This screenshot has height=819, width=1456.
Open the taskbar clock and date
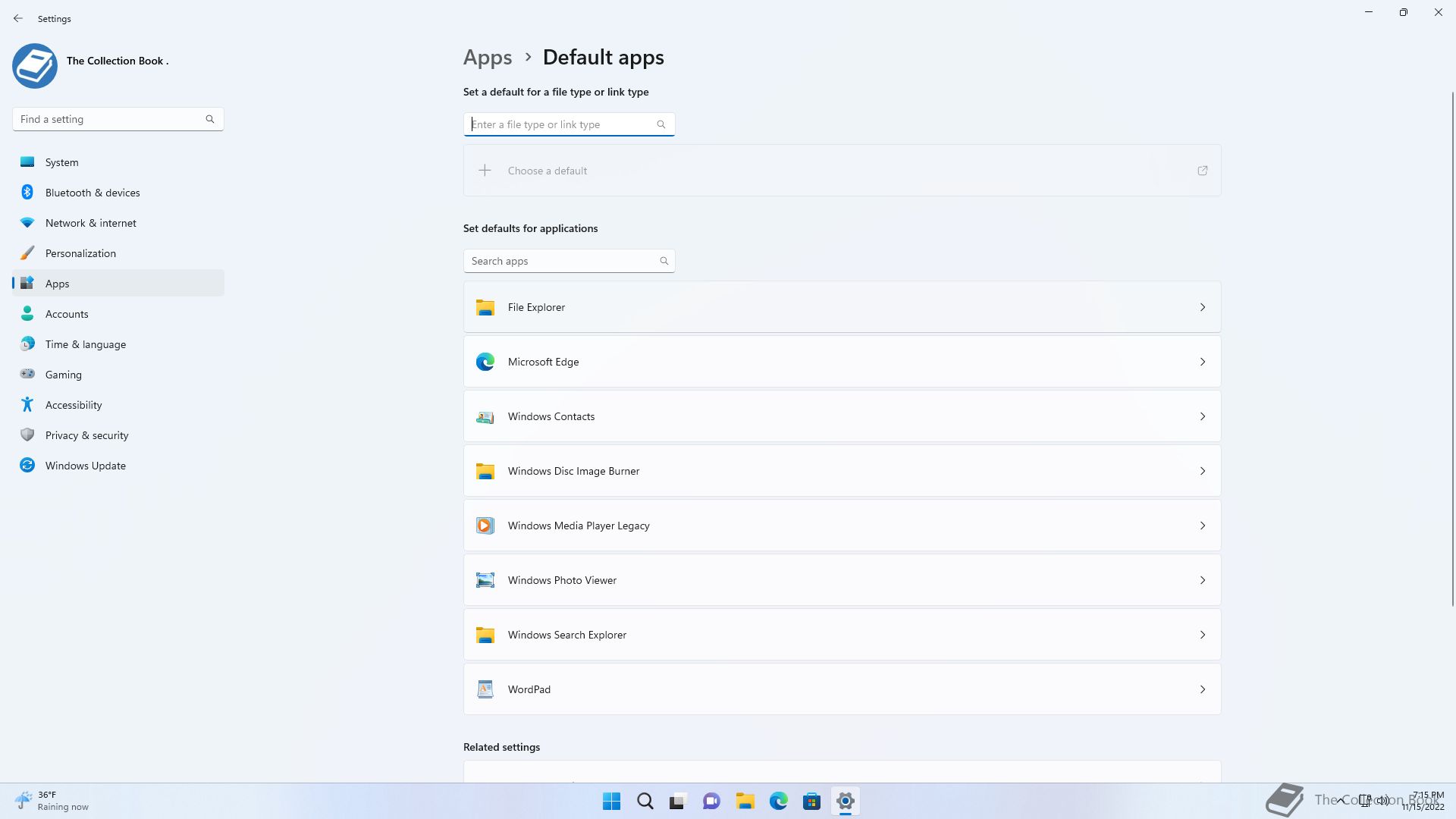pyautogui.click(x=1423, y=801)
